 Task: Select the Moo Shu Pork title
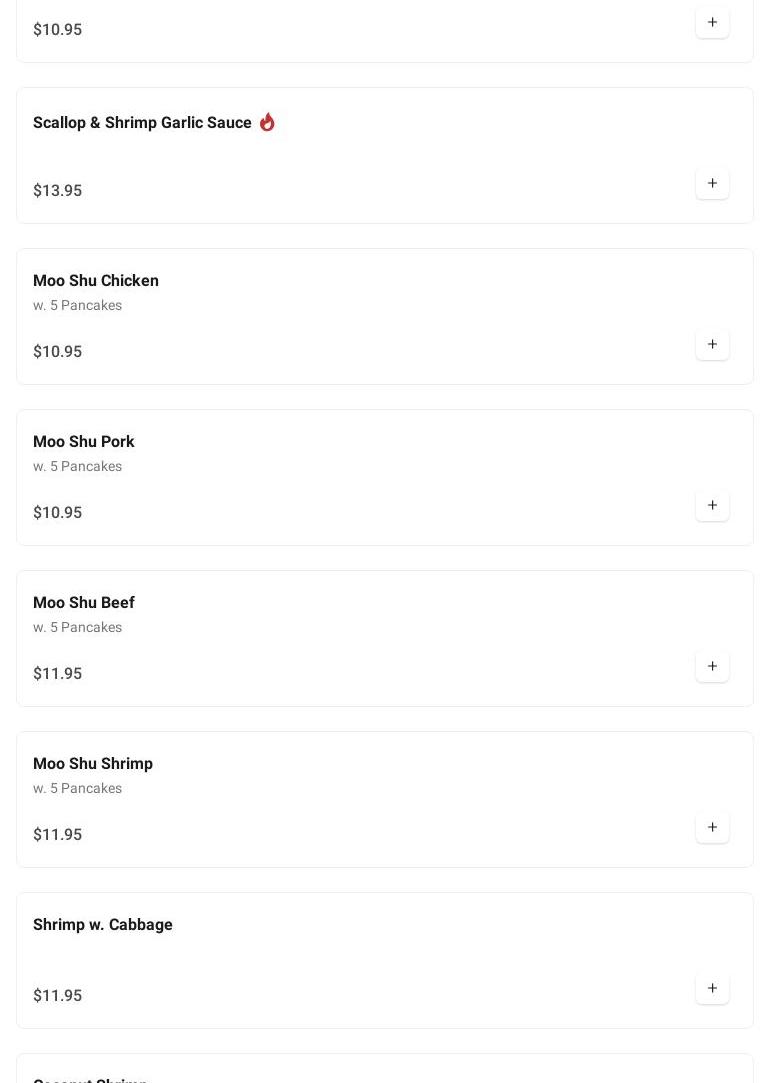(84, 442)
